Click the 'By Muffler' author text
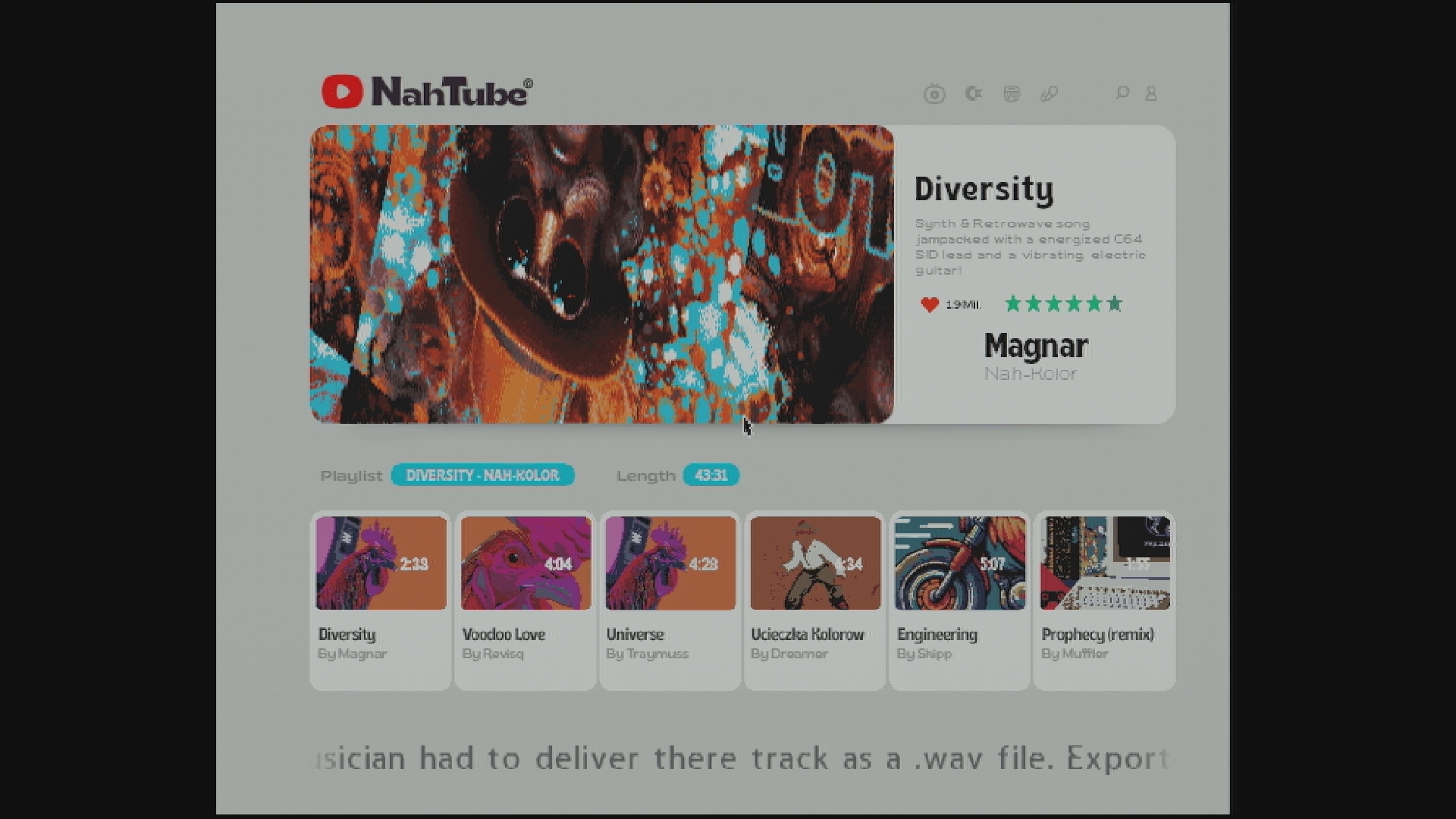Image resolution: width=1456 pixels, height=819 pixels. click(1075, 654)
